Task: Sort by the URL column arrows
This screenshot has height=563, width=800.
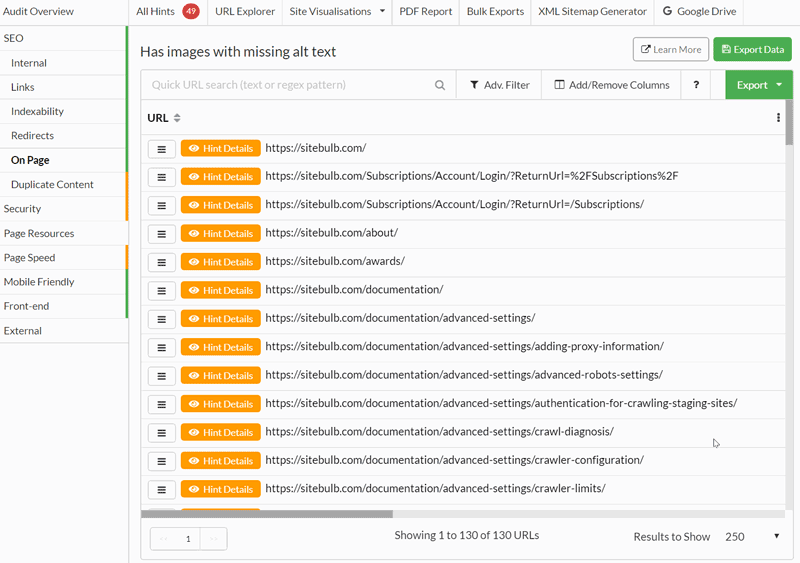Action: point(177,118)
